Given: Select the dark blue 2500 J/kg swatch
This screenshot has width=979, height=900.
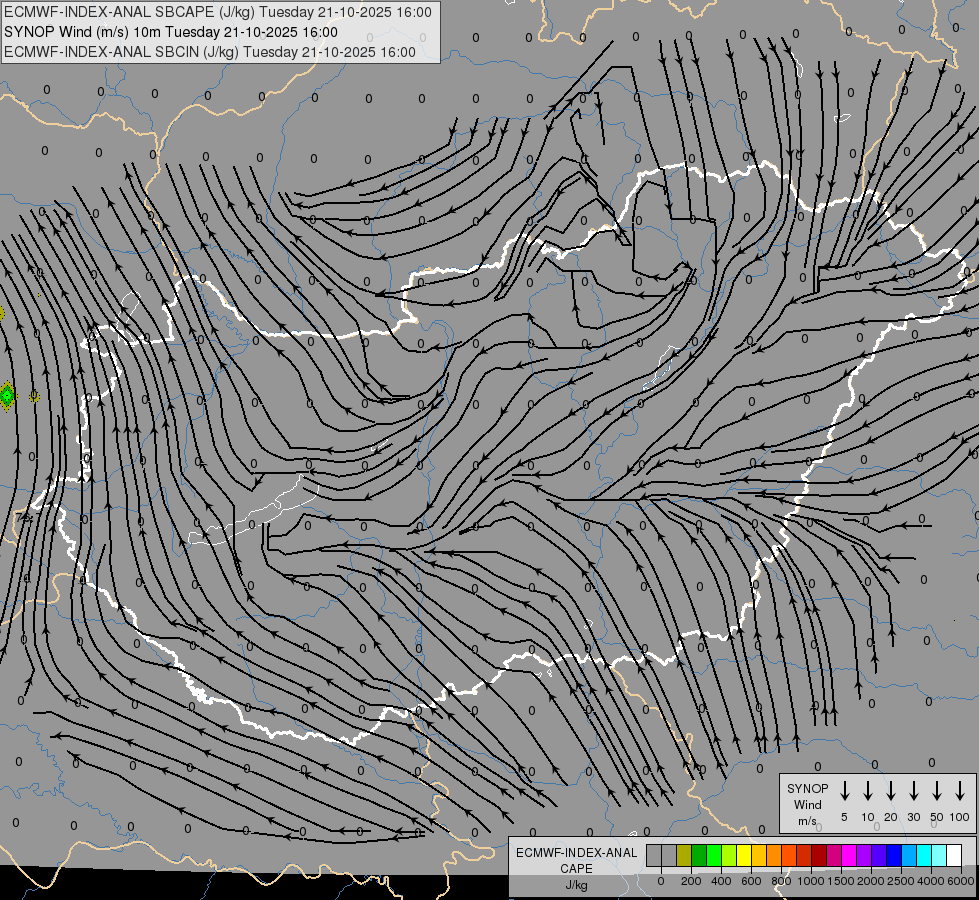Looking at the screenshot, I should pyautogui.click(x=894, y=855).
